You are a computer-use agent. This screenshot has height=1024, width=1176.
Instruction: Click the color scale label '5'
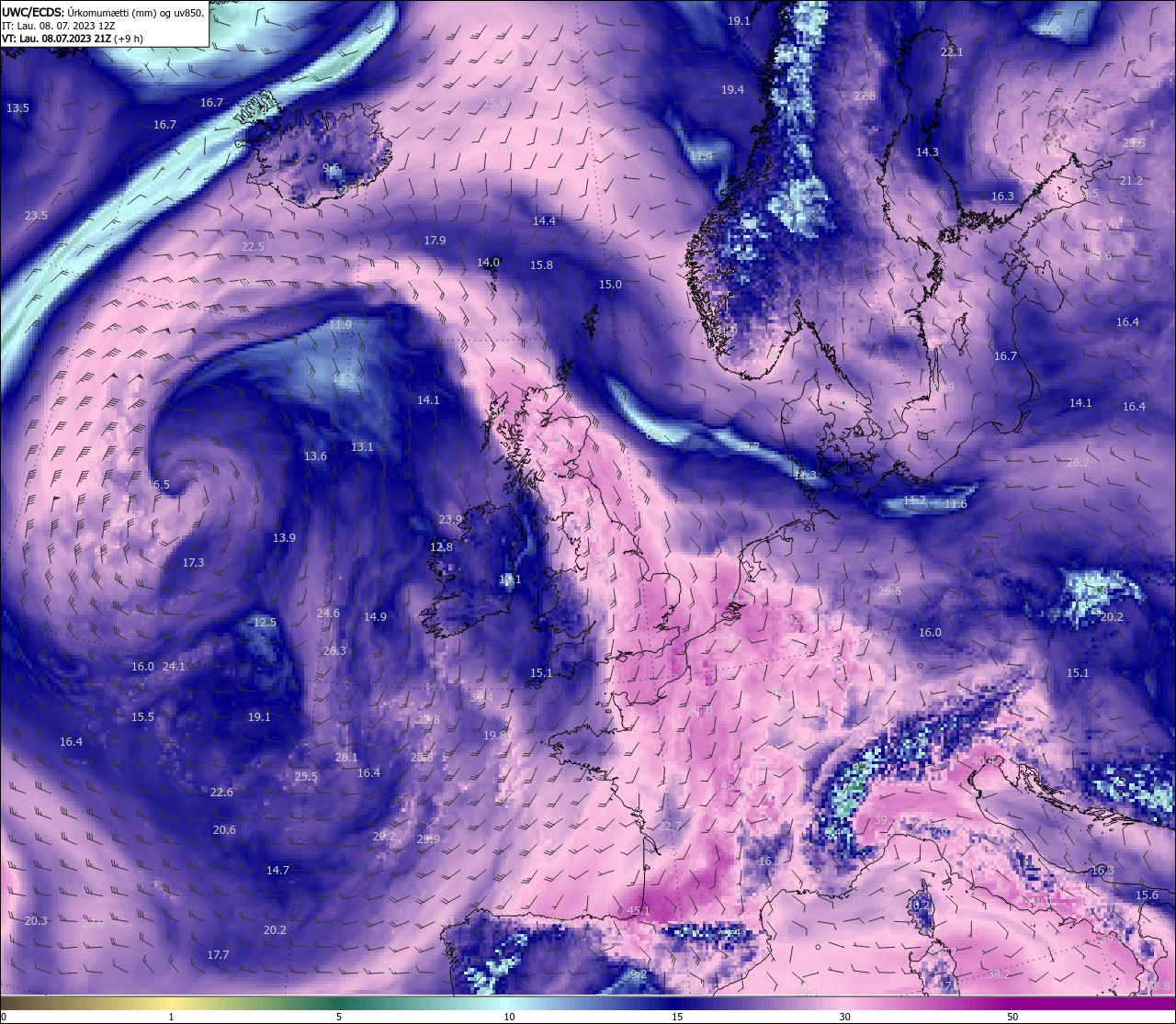339,1017
